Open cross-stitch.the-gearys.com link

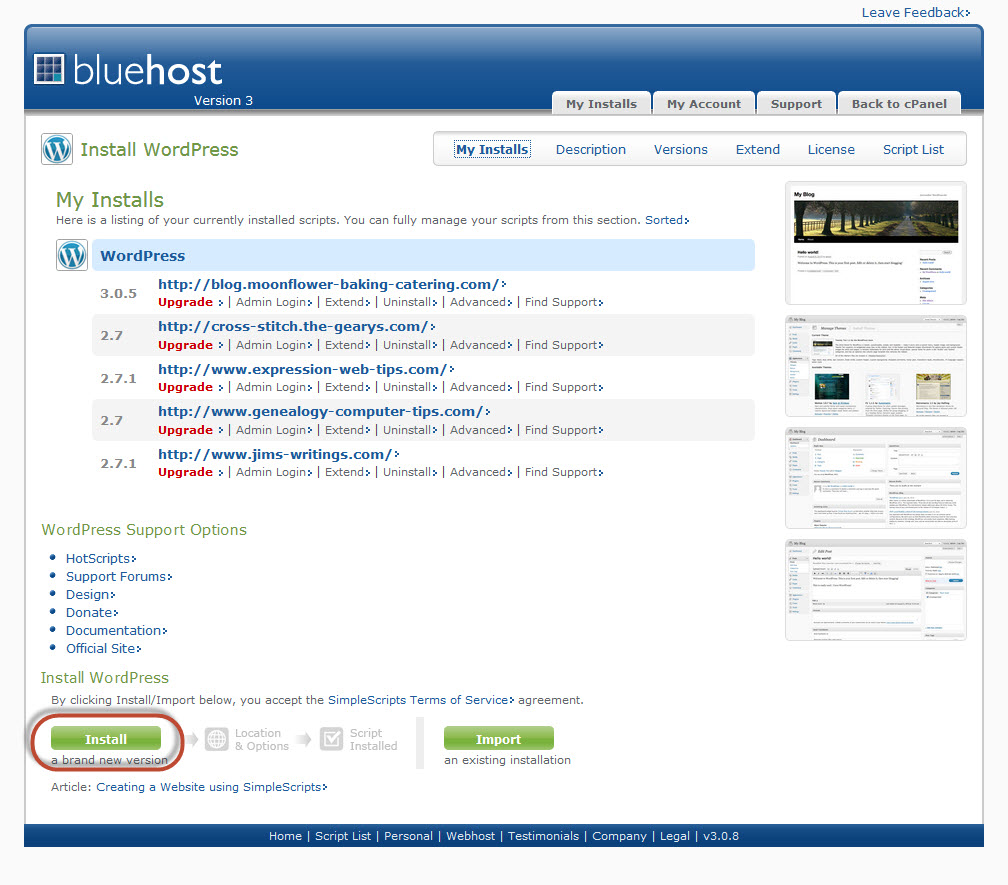[x=296, y=326]
